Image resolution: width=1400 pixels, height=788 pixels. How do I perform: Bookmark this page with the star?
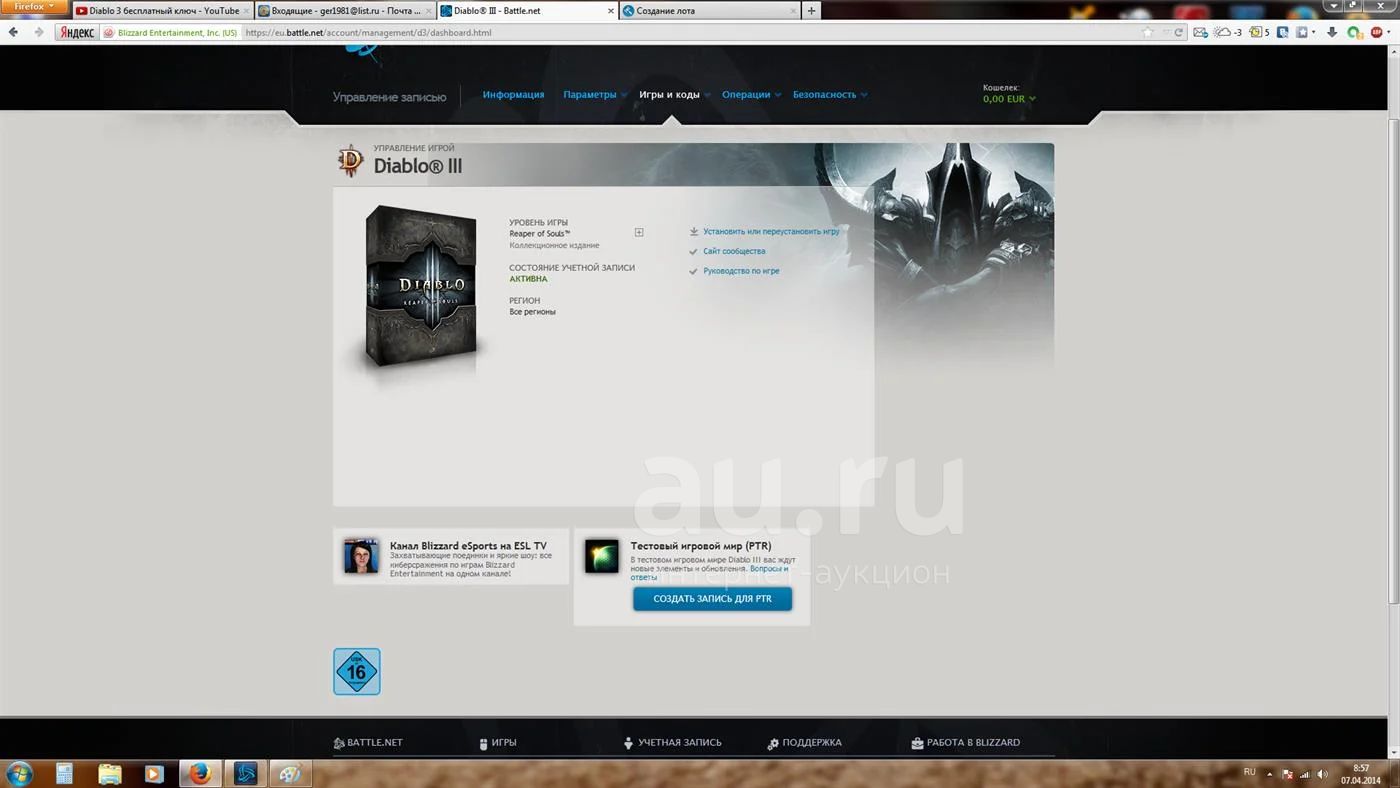(1148, 33)
